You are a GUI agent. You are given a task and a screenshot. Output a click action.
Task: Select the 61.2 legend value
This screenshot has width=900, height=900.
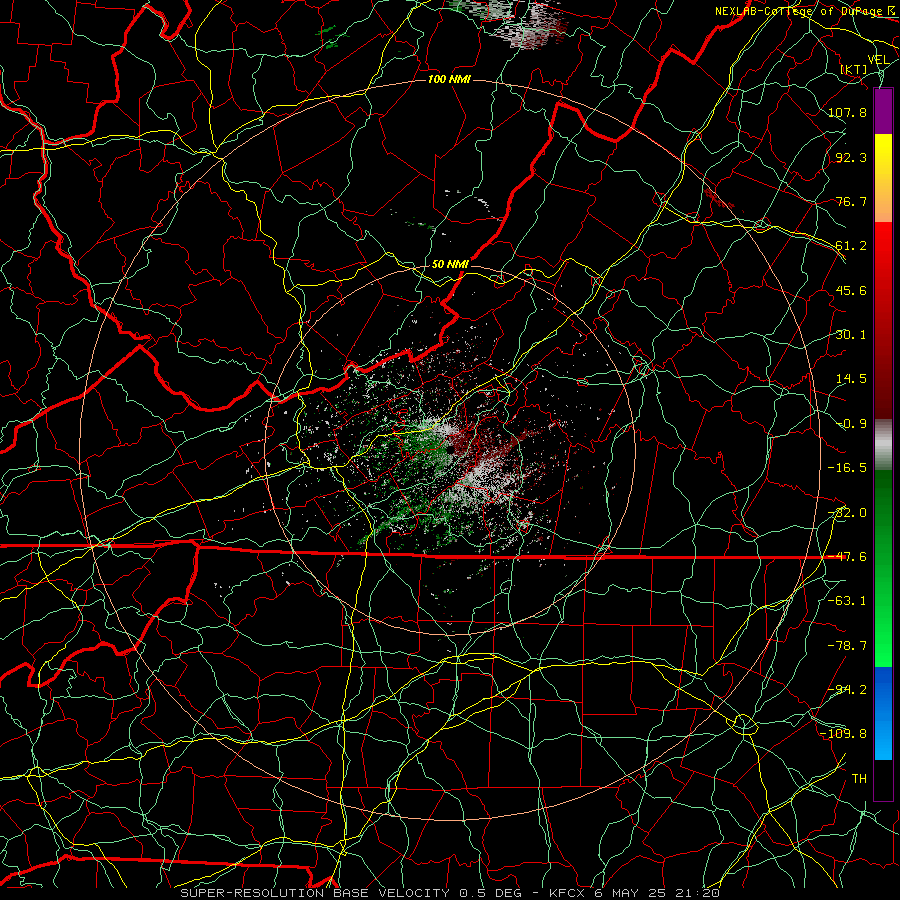click(851, 246)
